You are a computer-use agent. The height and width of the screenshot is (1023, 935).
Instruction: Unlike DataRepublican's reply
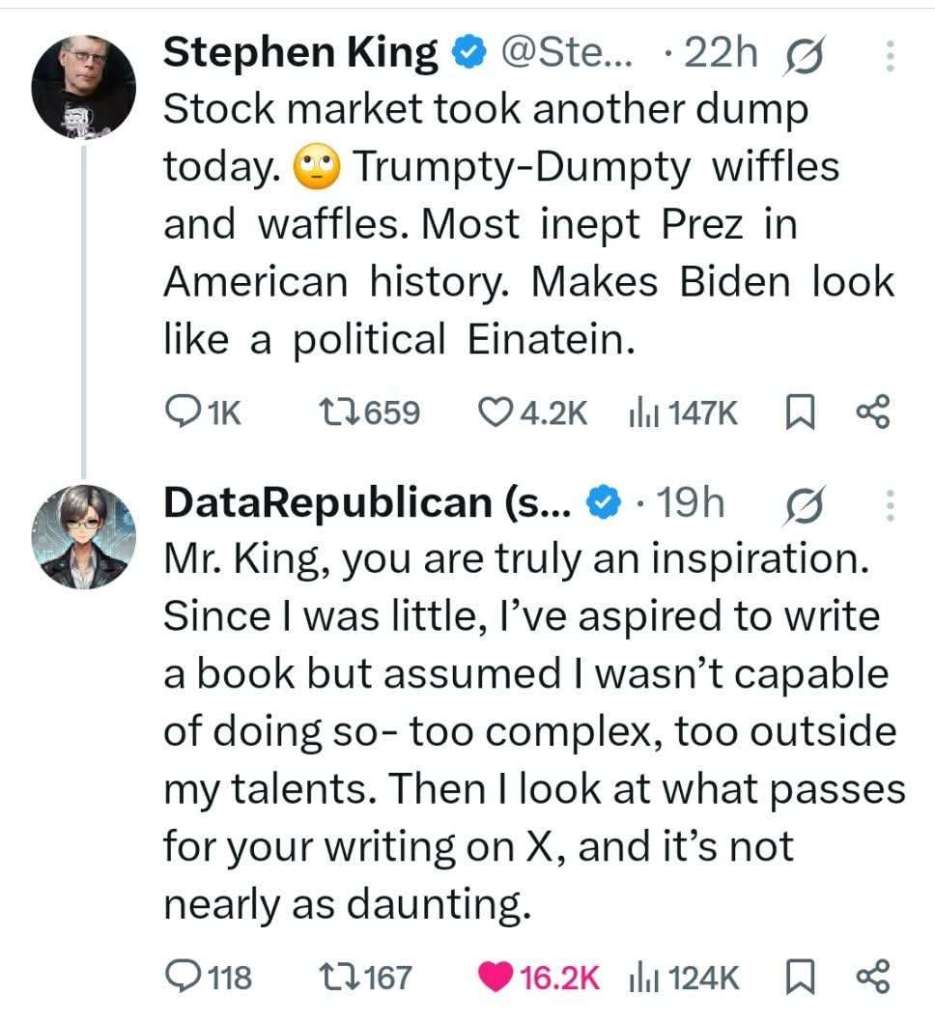click(497, 976)
